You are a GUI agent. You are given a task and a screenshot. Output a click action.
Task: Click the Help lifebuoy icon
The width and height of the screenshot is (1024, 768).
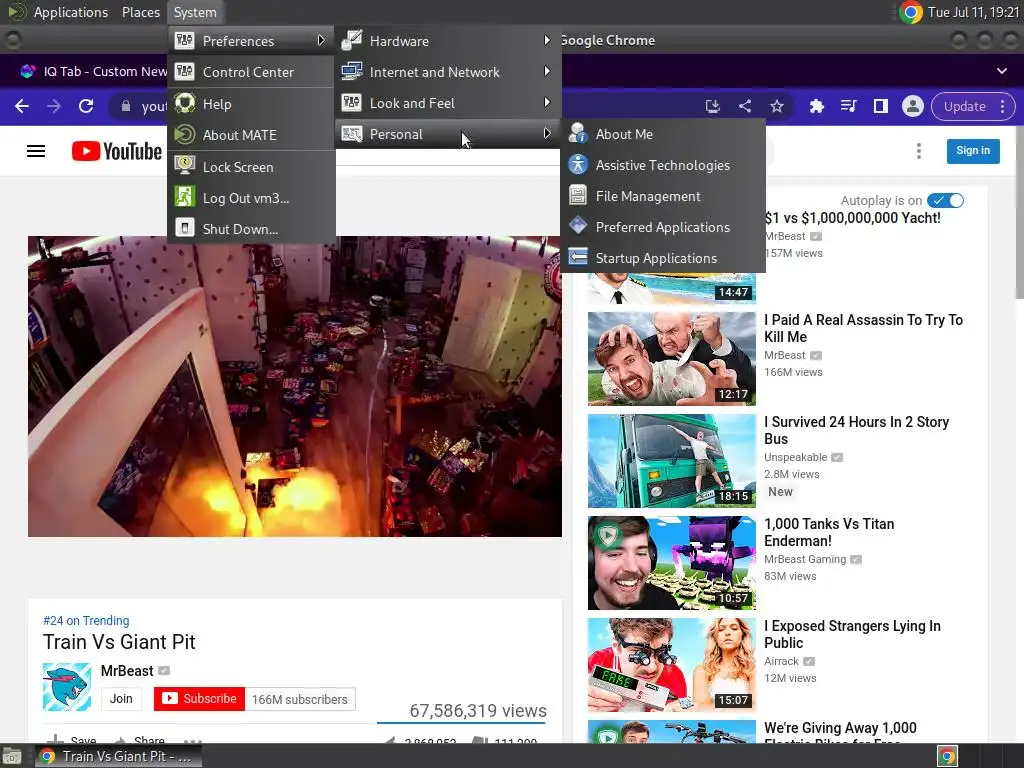tap(185, 103)
